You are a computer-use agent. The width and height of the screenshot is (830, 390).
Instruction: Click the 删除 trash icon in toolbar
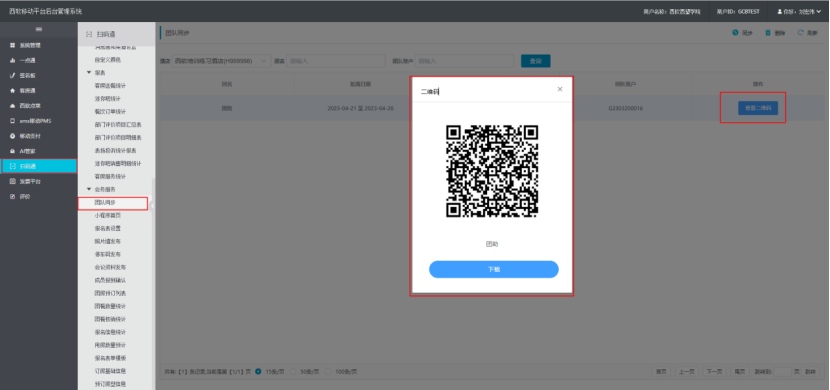tap(768, 33)
